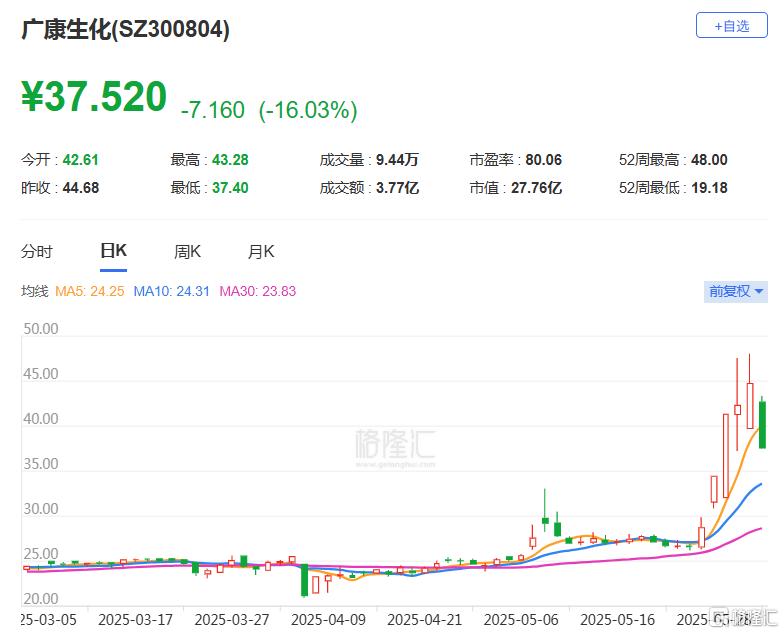Click the tall green candle near 2025-04-09
The width and height of the screenshot is (784, 634).
coord(304,580)
